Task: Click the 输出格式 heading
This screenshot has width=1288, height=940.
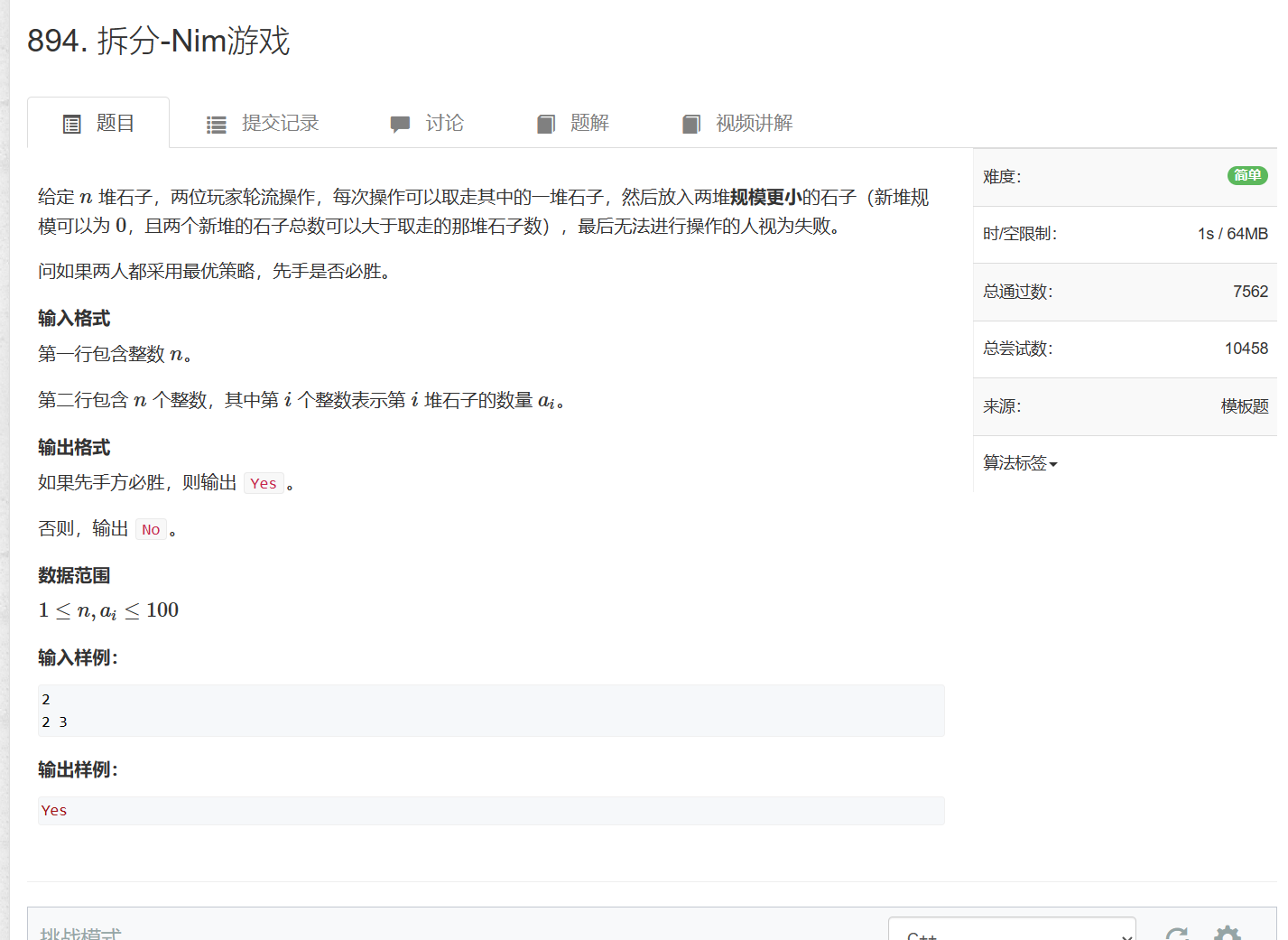Action: (x=74, y=447)
